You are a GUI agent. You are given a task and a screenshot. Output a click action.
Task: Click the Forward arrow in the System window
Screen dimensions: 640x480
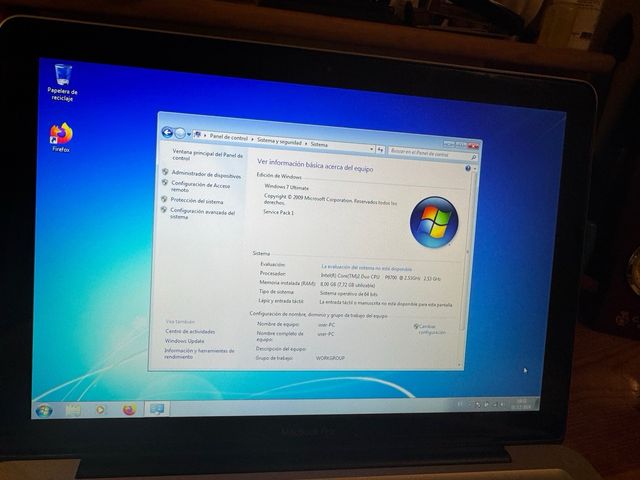coord(180,133)
